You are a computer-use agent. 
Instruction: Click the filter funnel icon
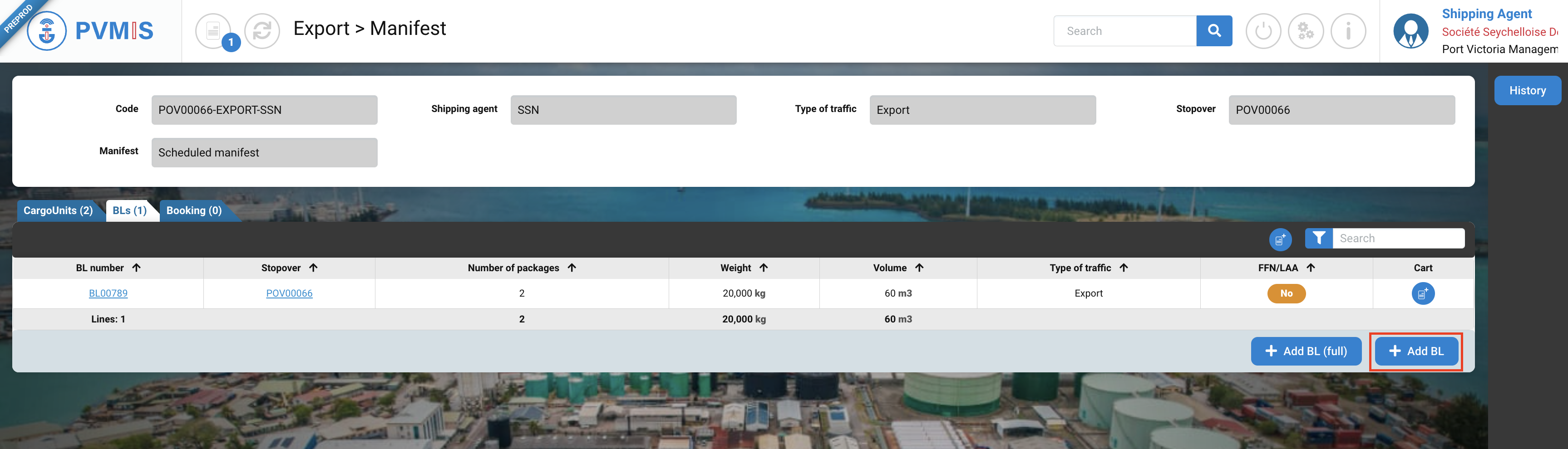click(x=1318, y=239)
